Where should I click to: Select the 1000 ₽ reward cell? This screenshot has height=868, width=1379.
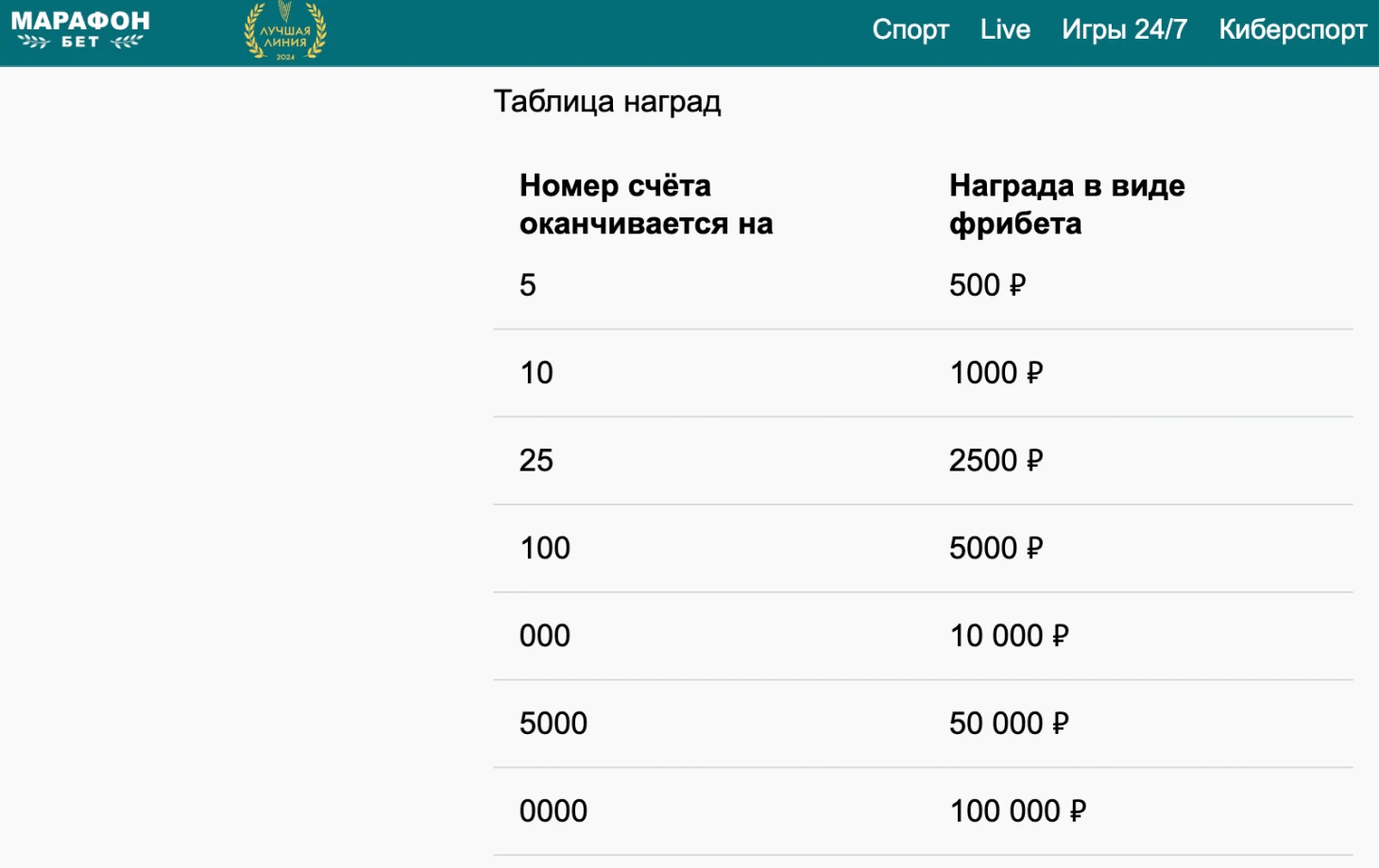(x=996, y=373)
